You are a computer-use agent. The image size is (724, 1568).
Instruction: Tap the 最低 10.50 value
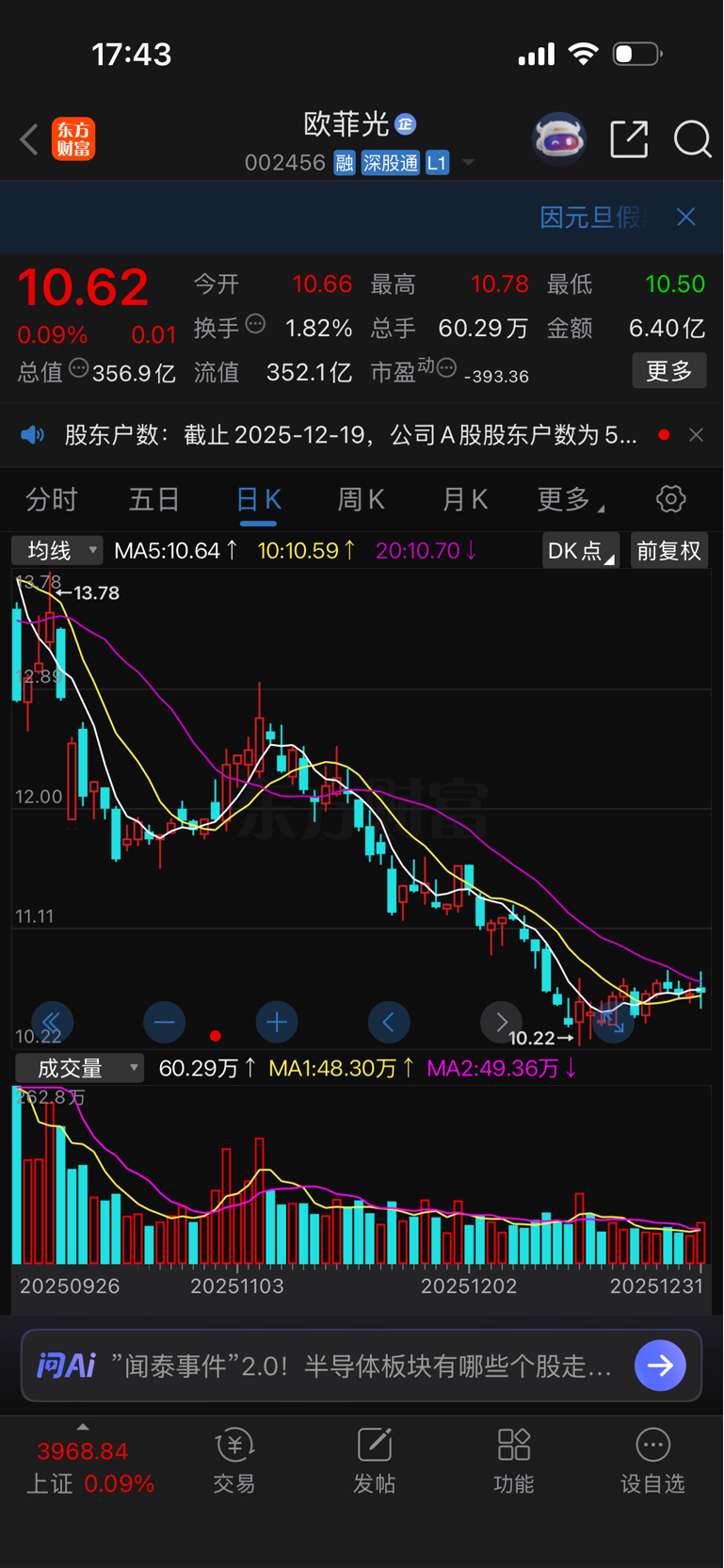(x=675, y=283)
